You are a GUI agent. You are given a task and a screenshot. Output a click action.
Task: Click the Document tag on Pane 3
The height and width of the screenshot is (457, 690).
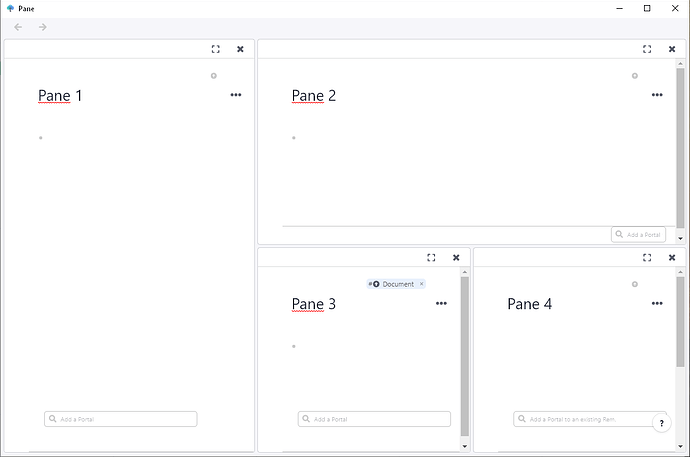[x=396, y=284]
